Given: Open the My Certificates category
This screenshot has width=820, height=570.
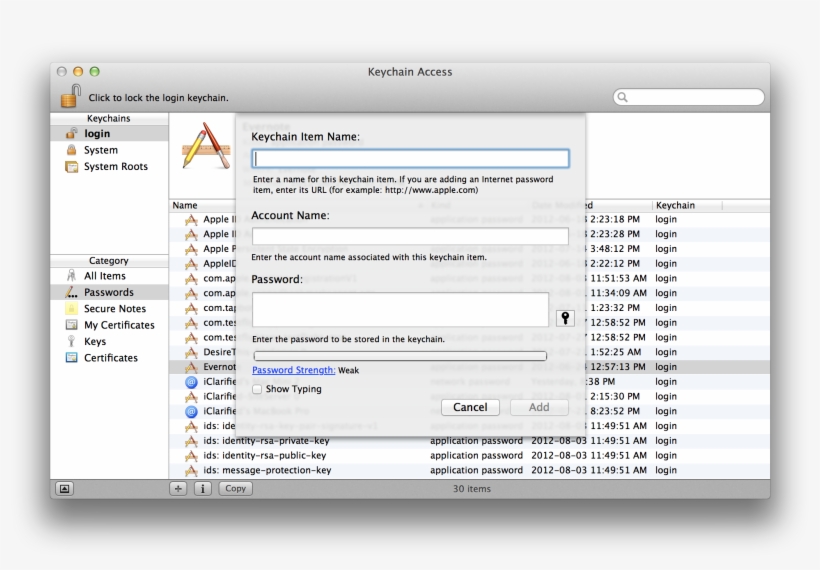Looking at the screenshot, I should click(119, 325).
